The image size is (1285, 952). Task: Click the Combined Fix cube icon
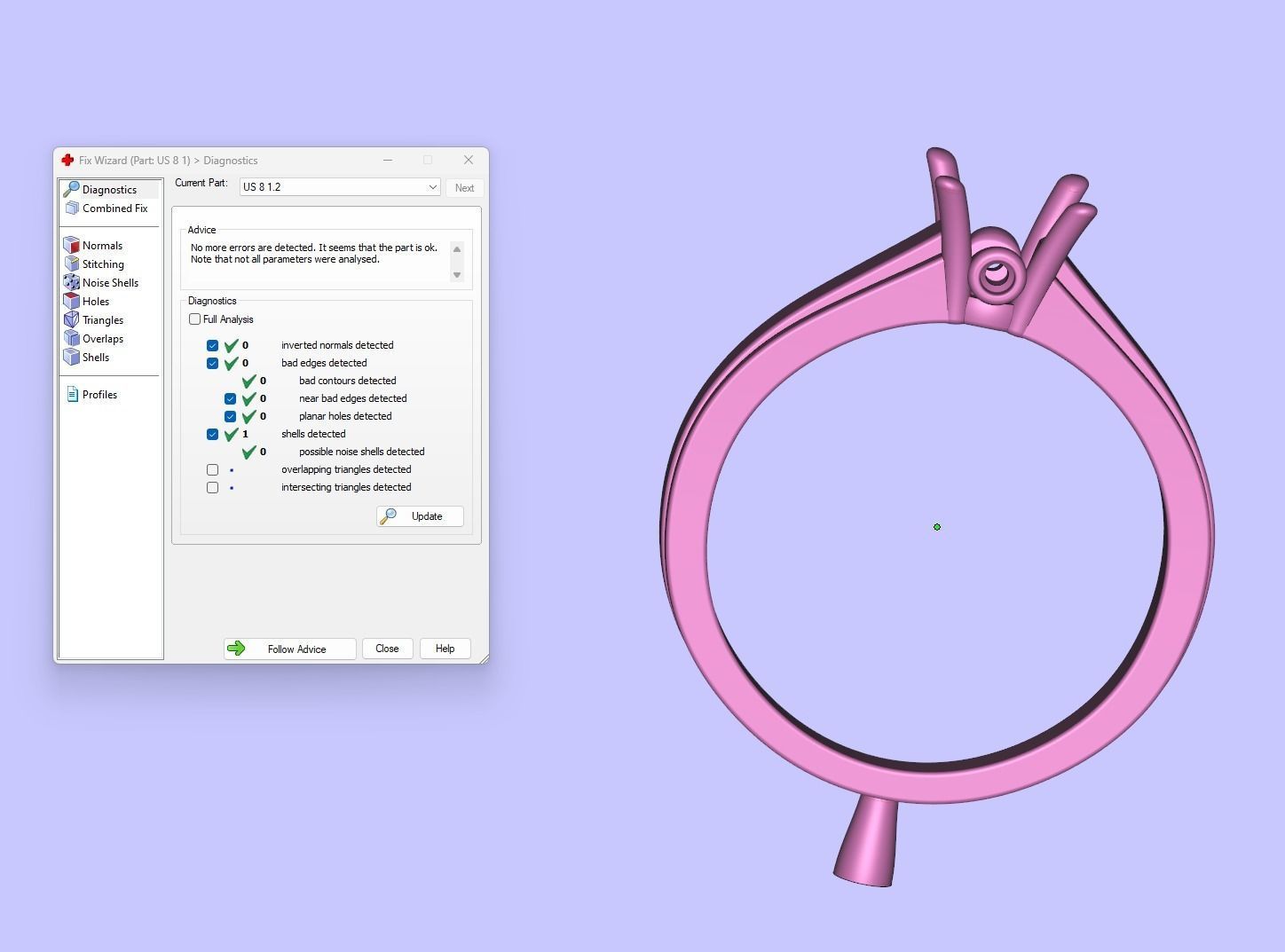tap(72, 208)
